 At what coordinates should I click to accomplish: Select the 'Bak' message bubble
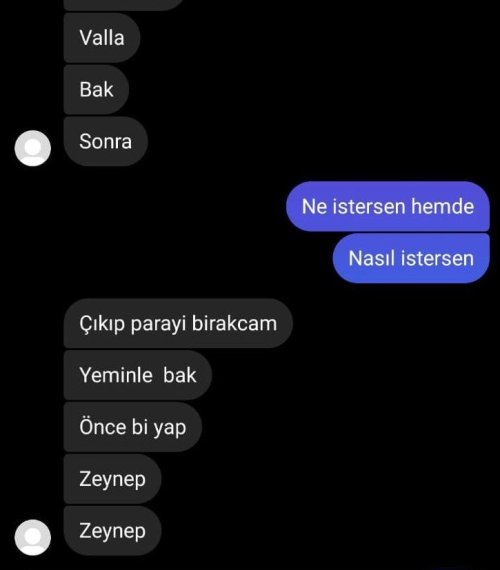(x=96, y=89)
